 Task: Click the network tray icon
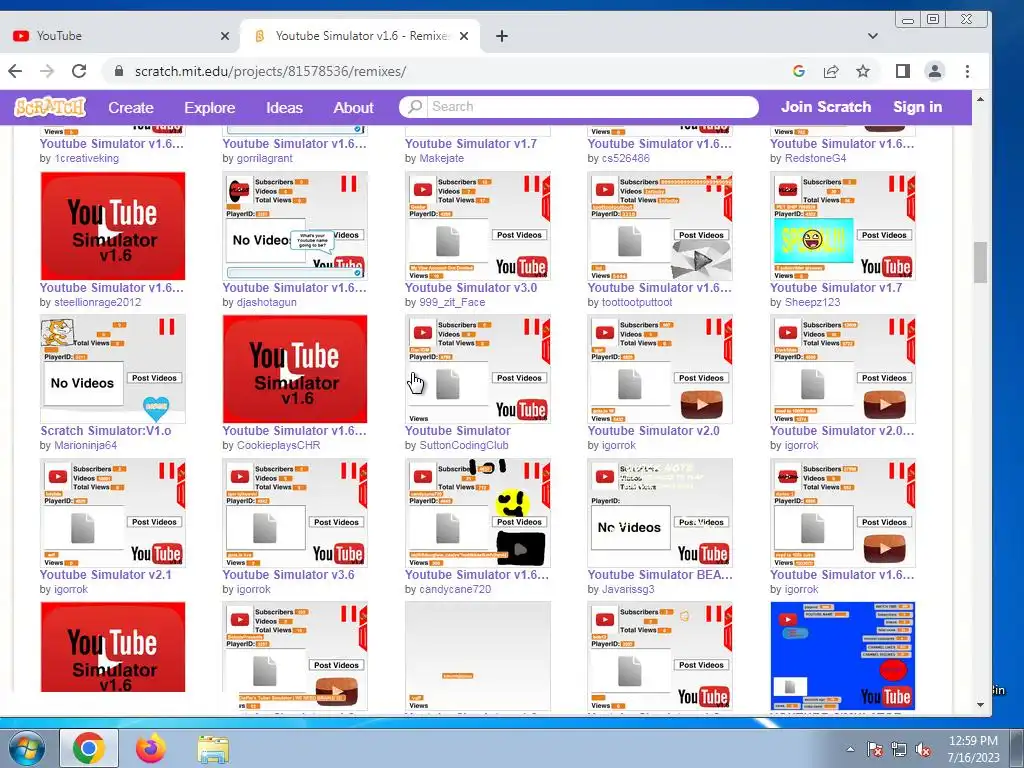(x=899, y=750)
